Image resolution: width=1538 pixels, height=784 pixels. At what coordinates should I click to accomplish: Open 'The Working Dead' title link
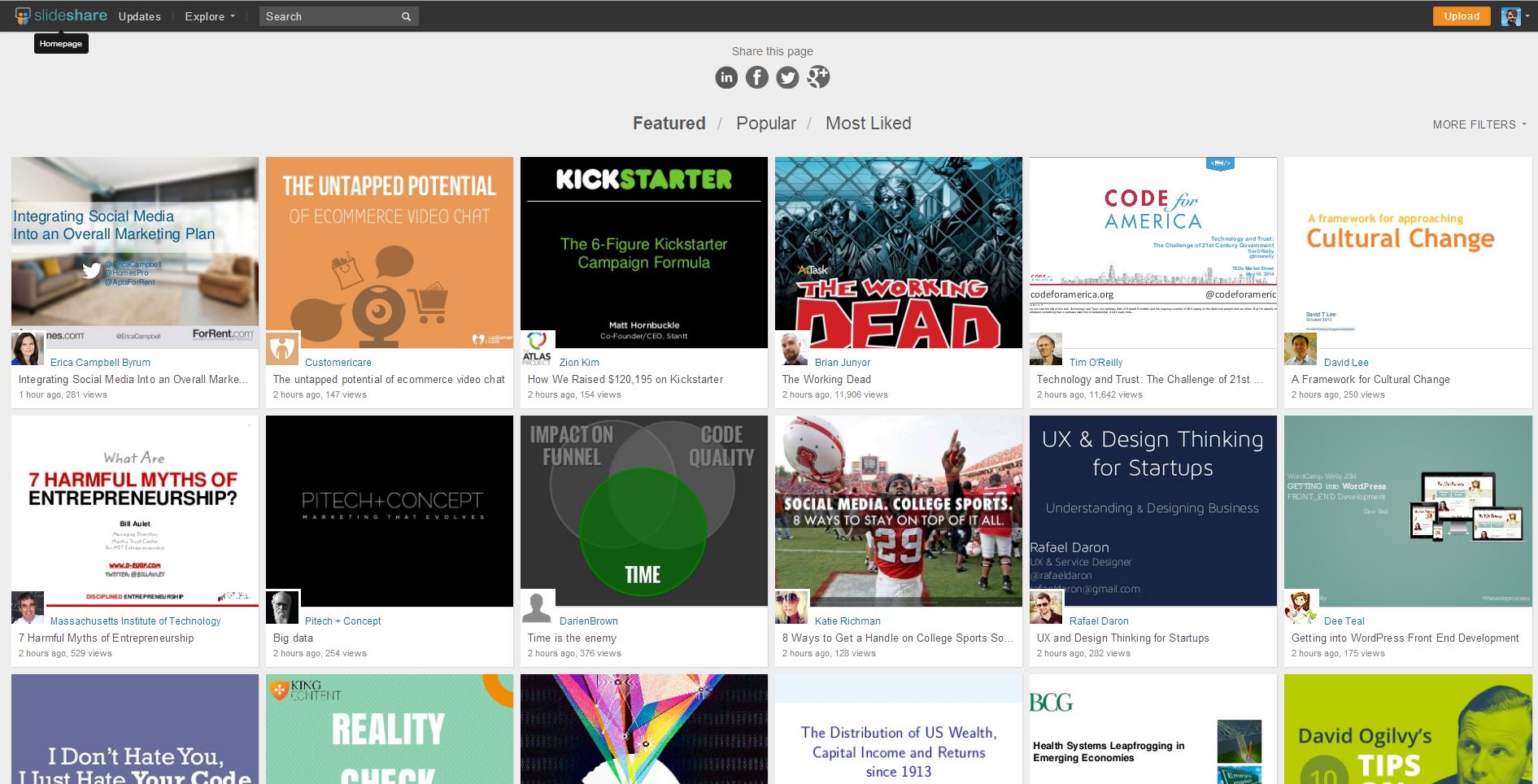point(826,380)
